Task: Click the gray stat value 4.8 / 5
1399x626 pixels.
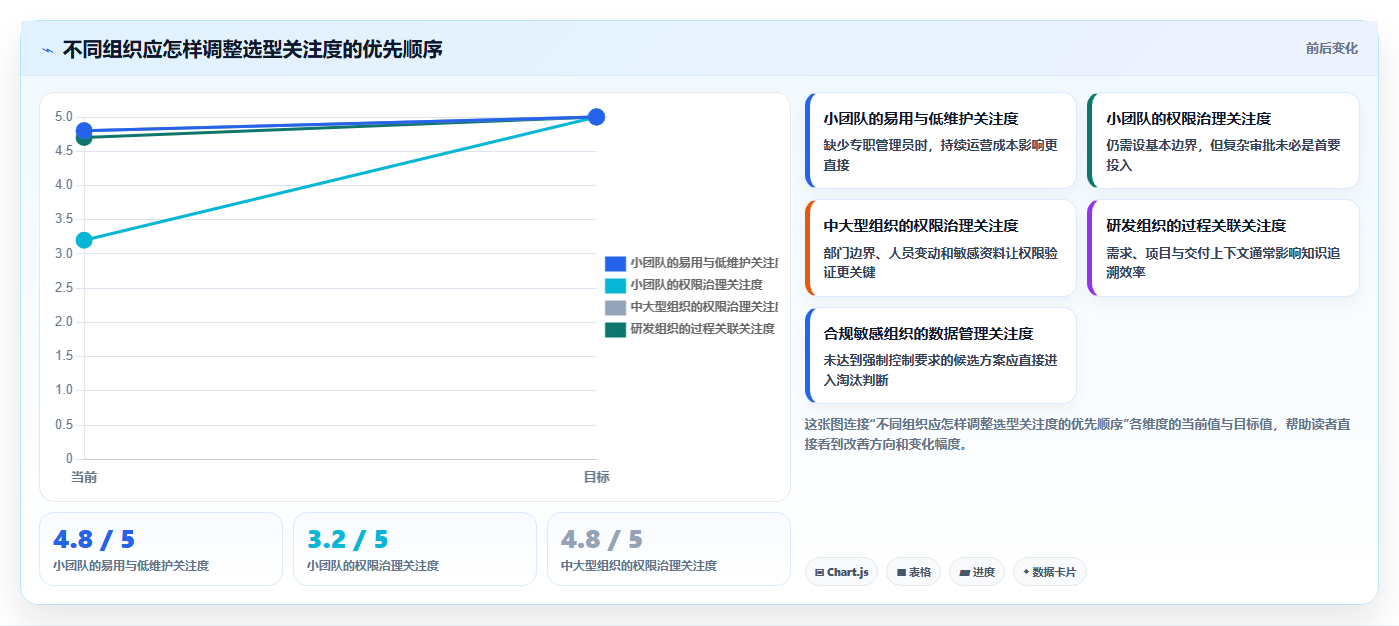Action: click(602, 539)
